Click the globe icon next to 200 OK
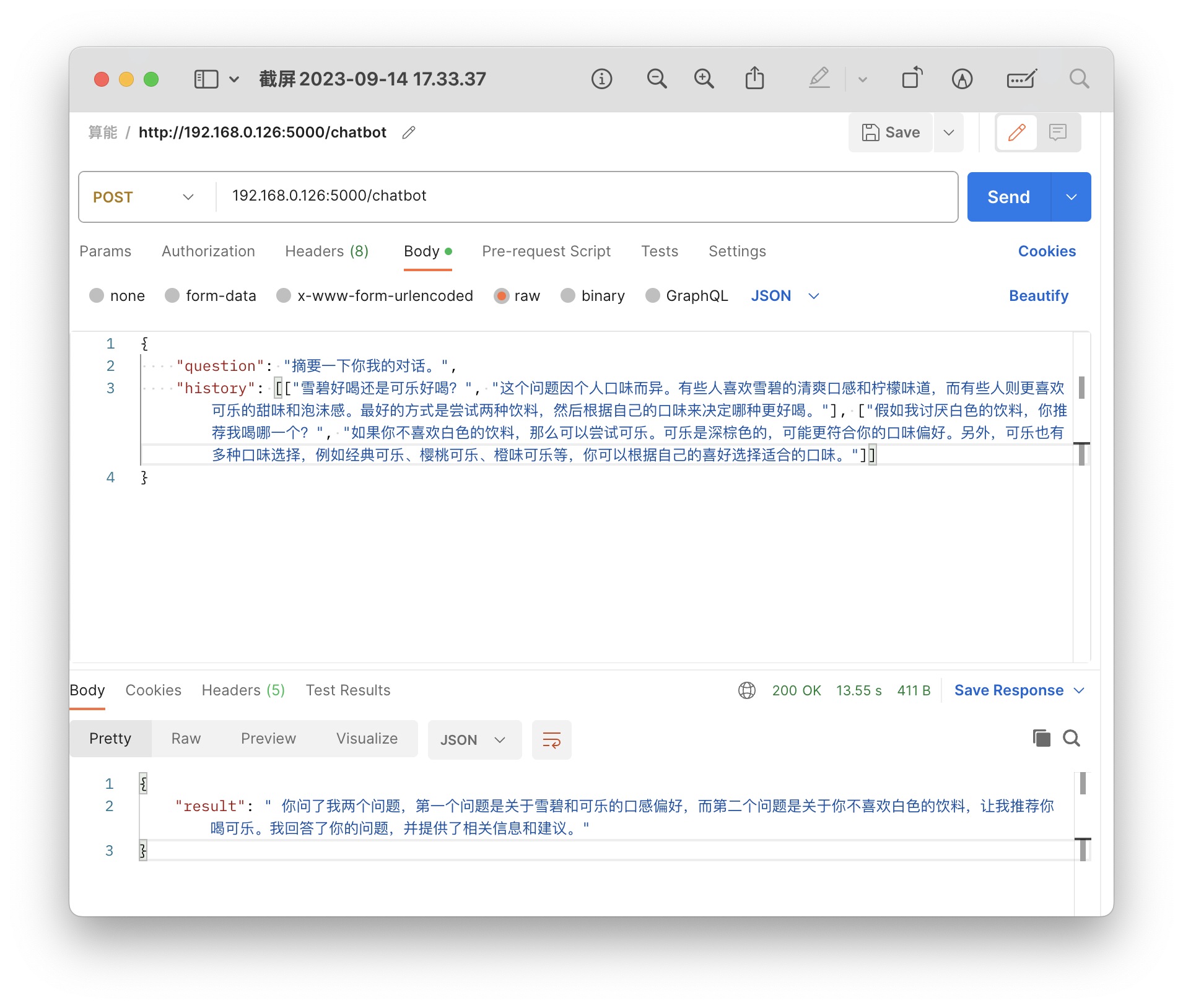 click(x=747, y=690)
